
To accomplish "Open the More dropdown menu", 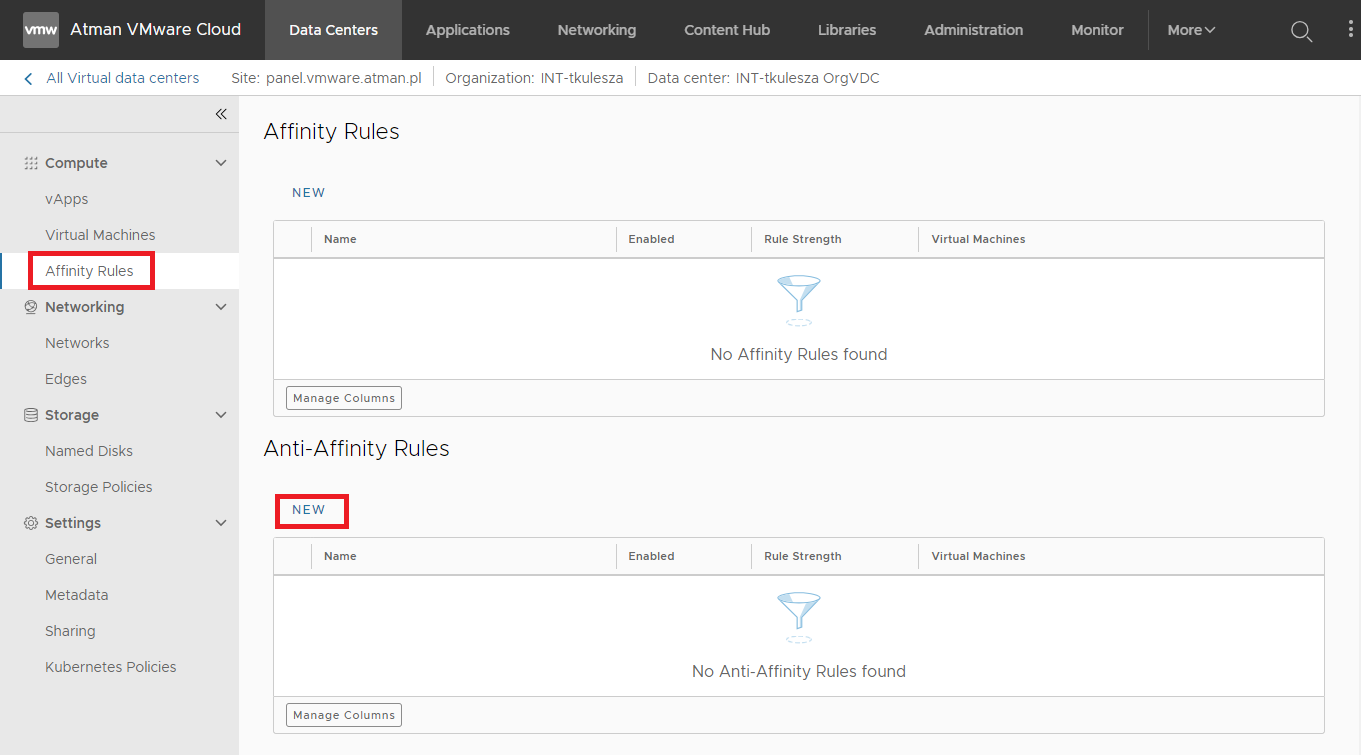I will tap(1191, 30).
